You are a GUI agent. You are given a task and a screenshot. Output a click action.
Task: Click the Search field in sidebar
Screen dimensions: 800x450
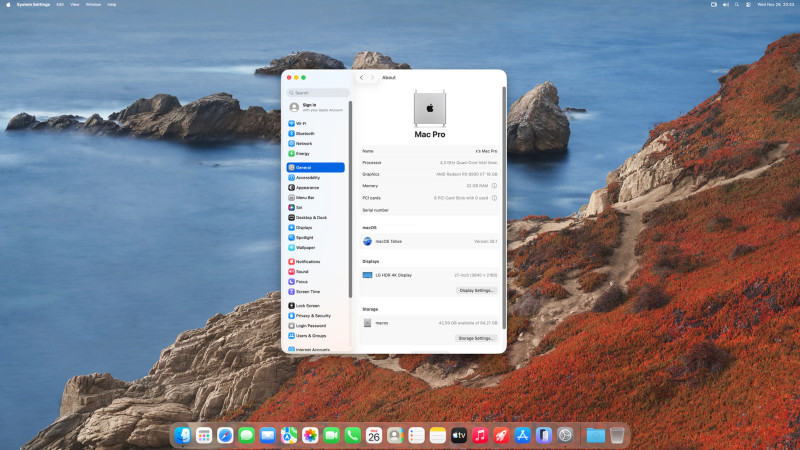tap(318, 93)
